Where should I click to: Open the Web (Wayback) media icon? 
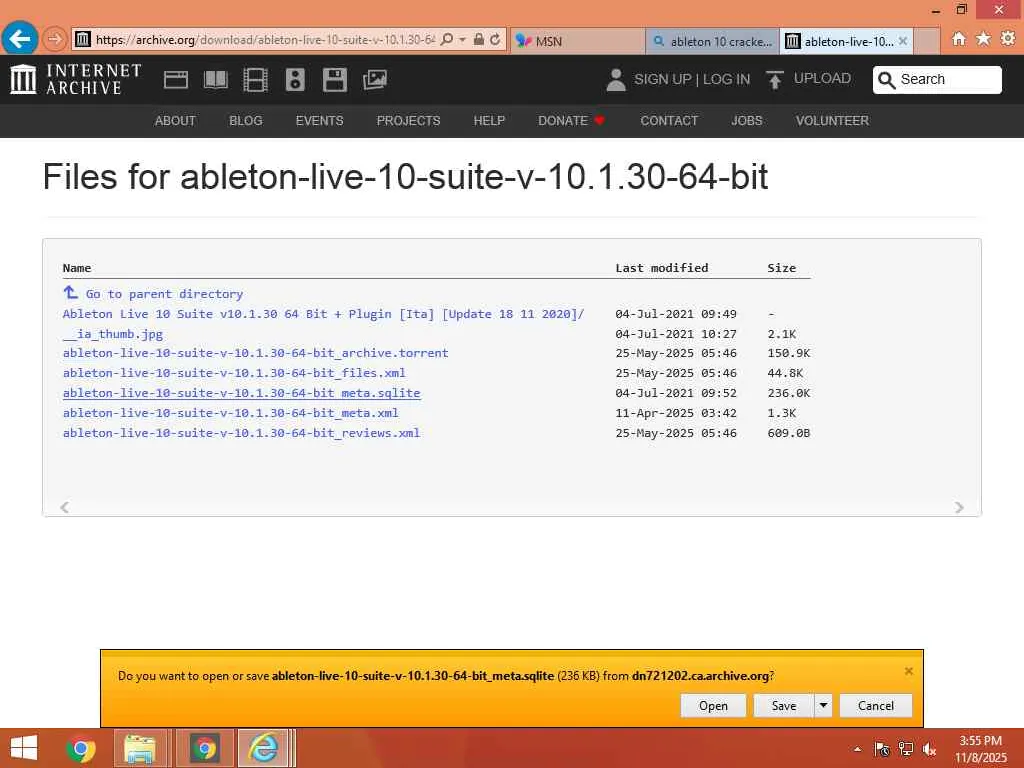[176, 80]
